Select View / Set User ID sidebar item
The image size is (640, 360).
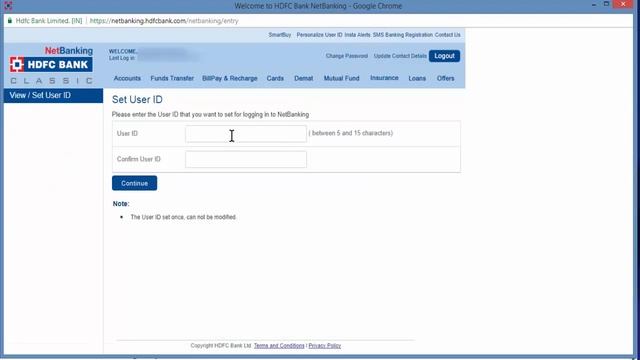click(53, 96)
